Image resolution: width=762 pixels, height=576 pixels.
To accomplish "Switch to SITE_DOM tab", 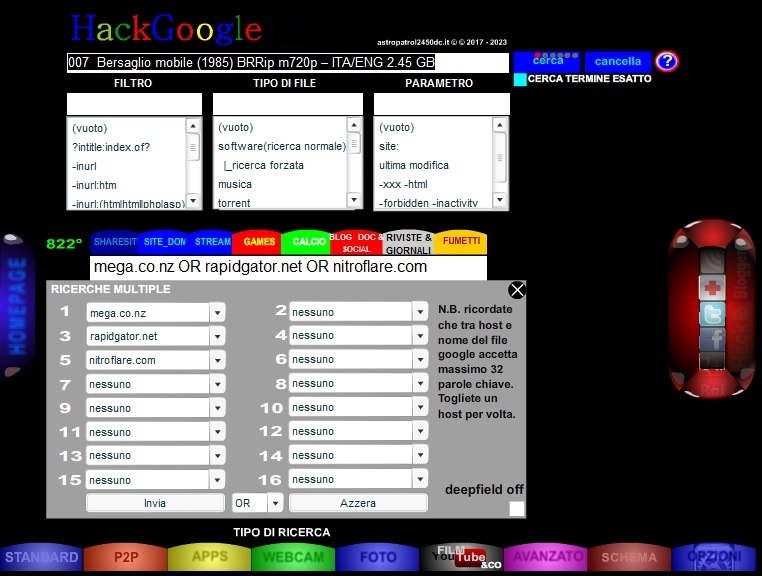I will 164,242.
